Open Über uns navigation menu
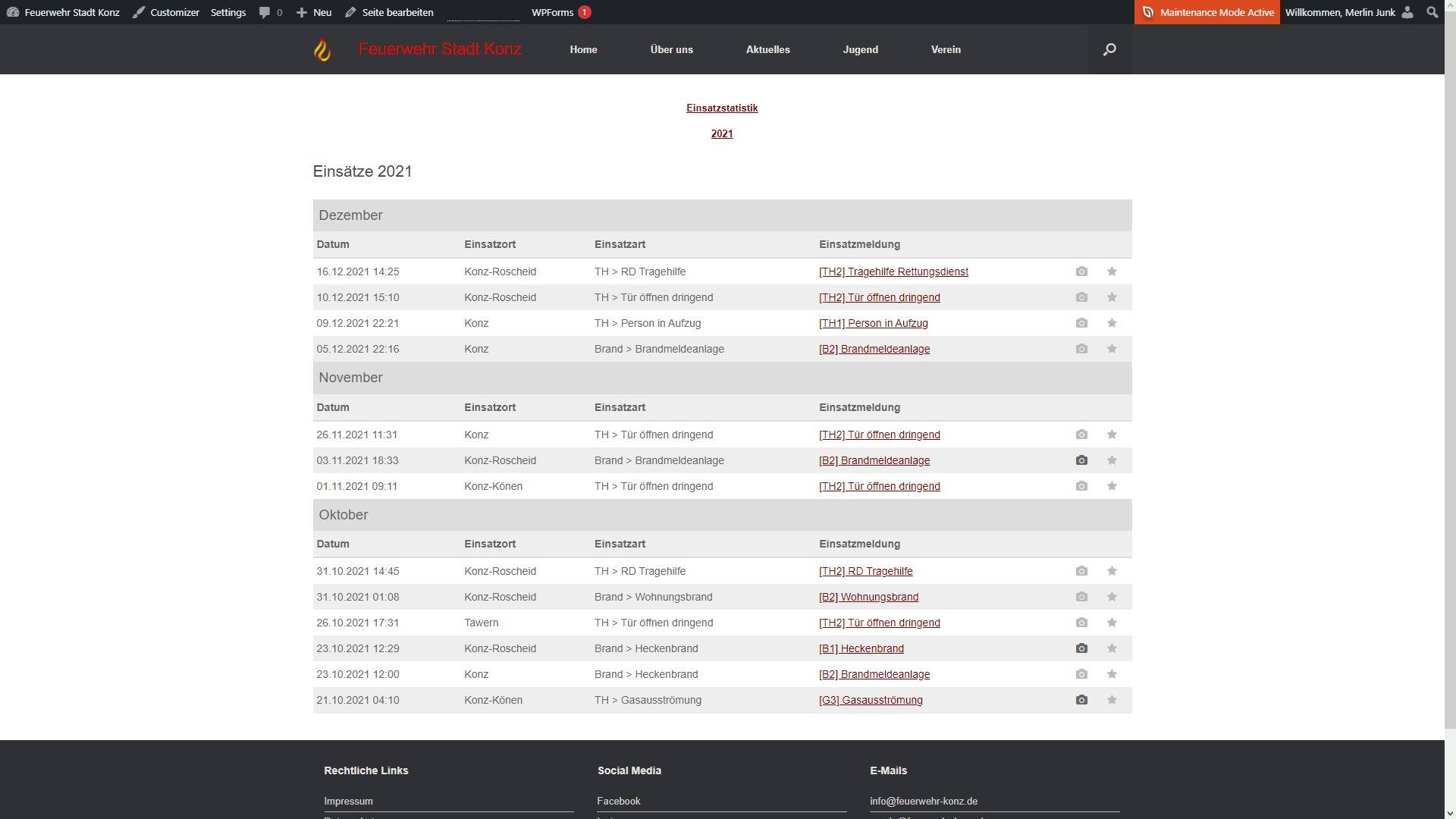The image size is (1456, 819). [671, 50]
